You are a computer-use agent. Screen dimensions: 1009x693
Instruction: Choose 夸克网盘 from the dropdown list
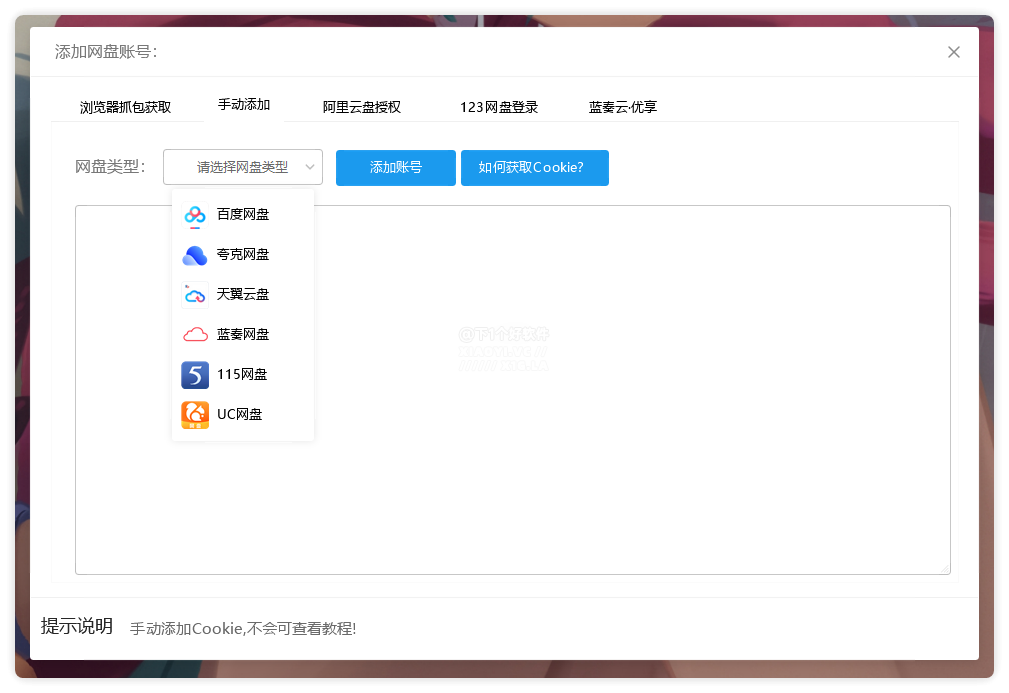tap(242, 254)
